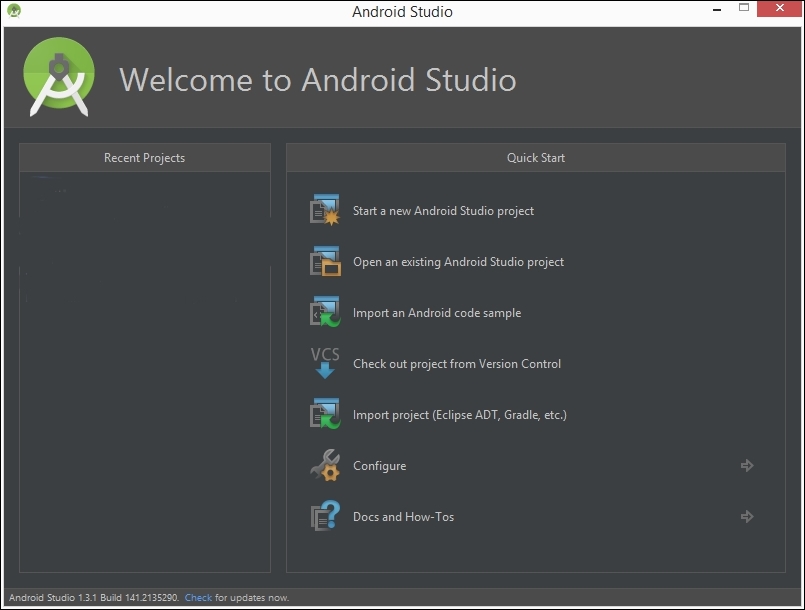Click the VCS blue down-arrow icon
The image size is (805, 610).
click(x=325, y=363)
